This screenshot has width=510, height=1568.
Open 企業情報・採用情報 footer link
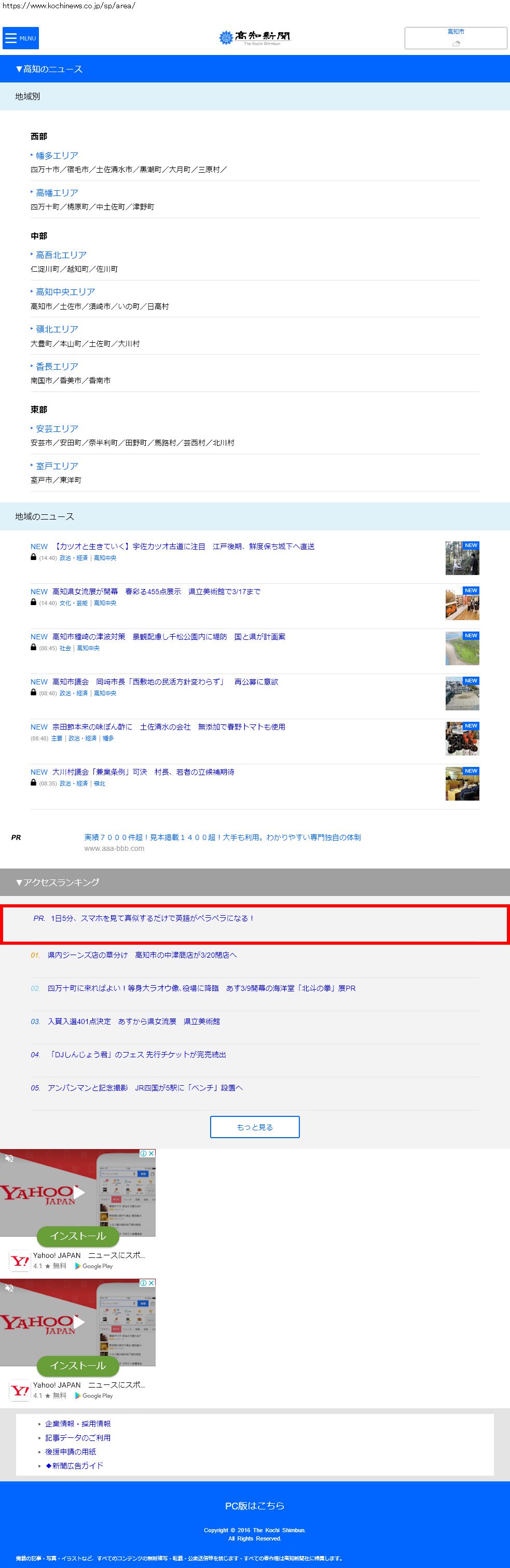(78, 1424)
